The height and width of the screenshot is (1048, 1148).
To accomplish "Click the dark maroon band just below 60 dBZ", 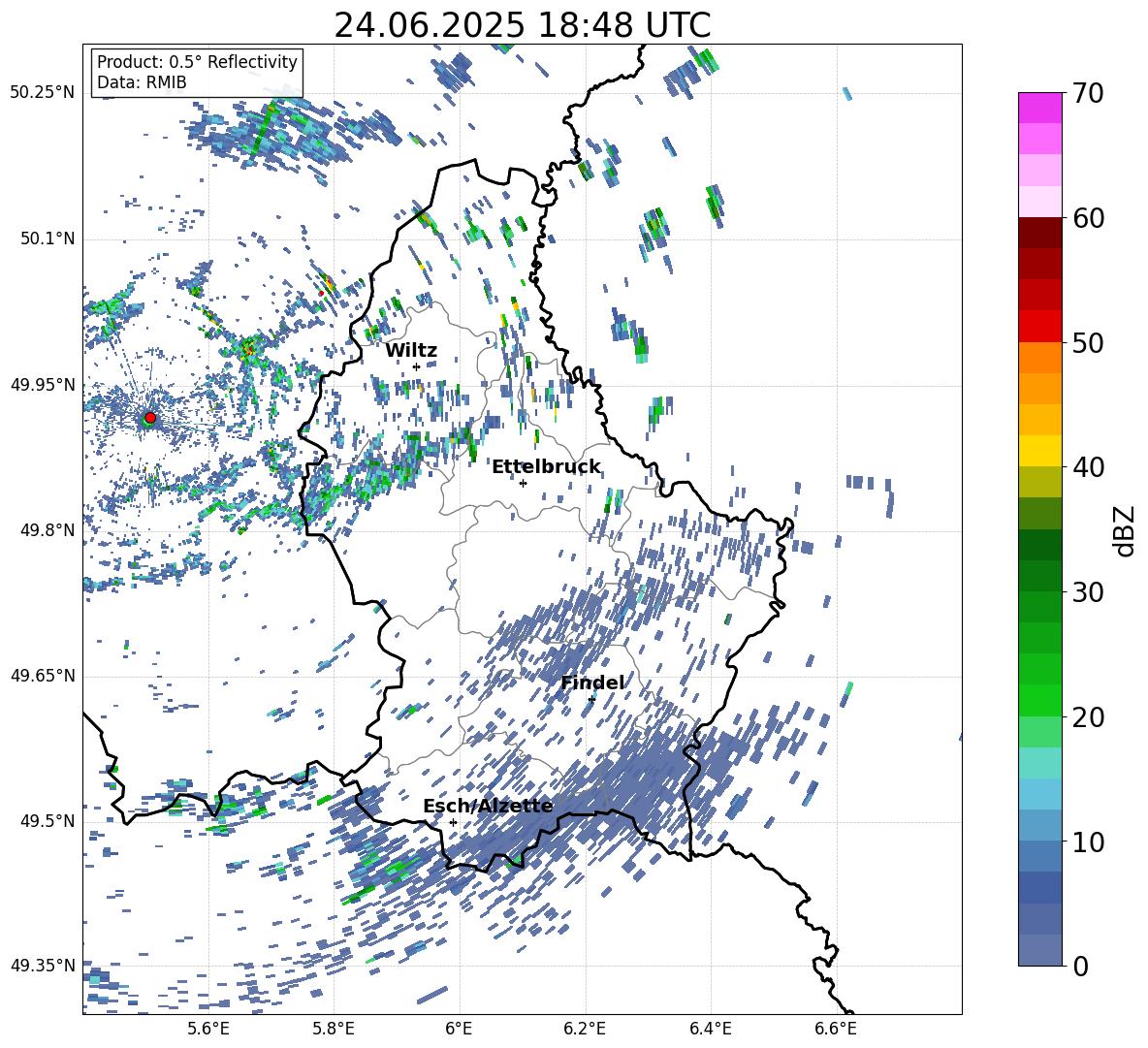I will [x=1039, y=234].
